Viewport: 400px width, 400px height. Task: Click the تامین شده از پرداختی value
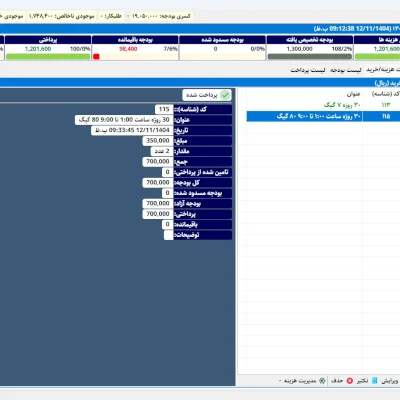(x=167, y=172)
